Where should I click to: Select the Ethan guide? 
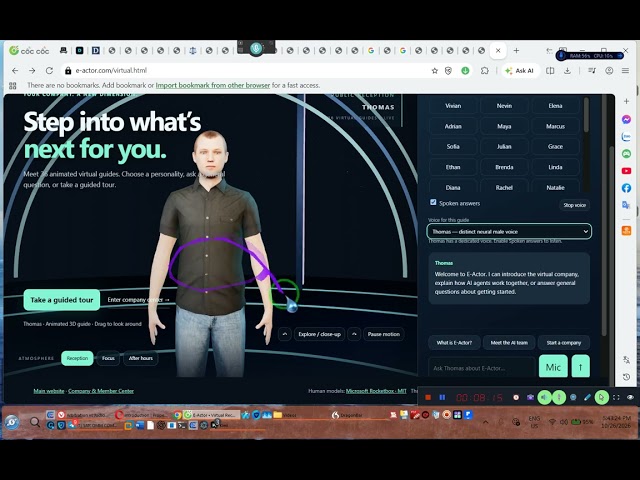(x=453, y=167)
